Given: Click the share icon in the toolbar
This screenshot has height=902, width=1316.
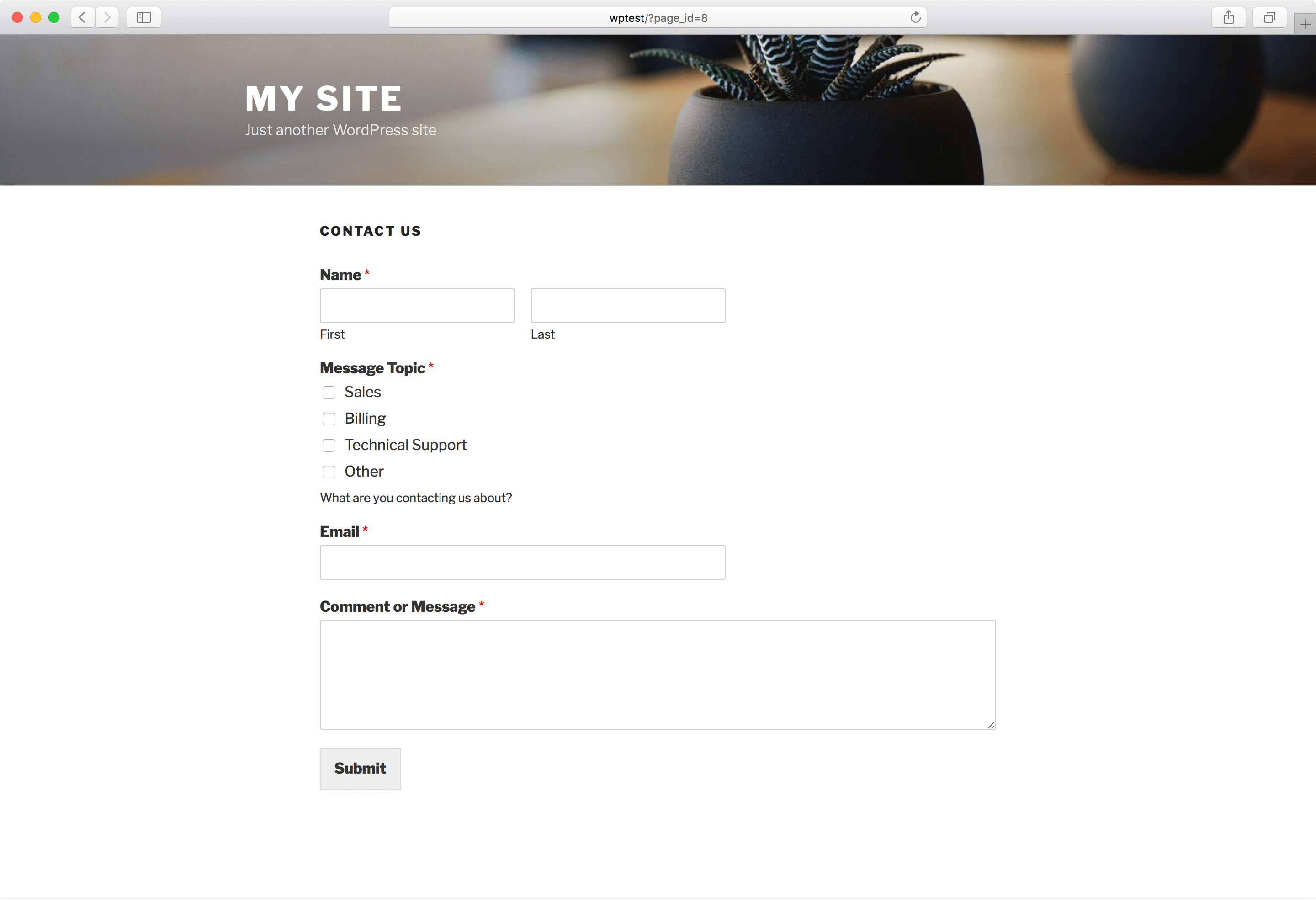Looking at the screenshot, I should (x=1228, y=17).
